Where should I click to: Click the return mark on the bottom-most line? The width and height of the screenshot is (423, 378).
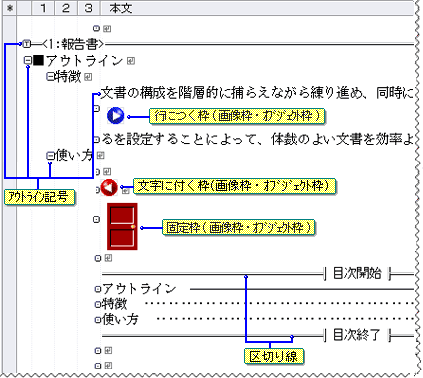pyautogui.click(x=108, y=366)
